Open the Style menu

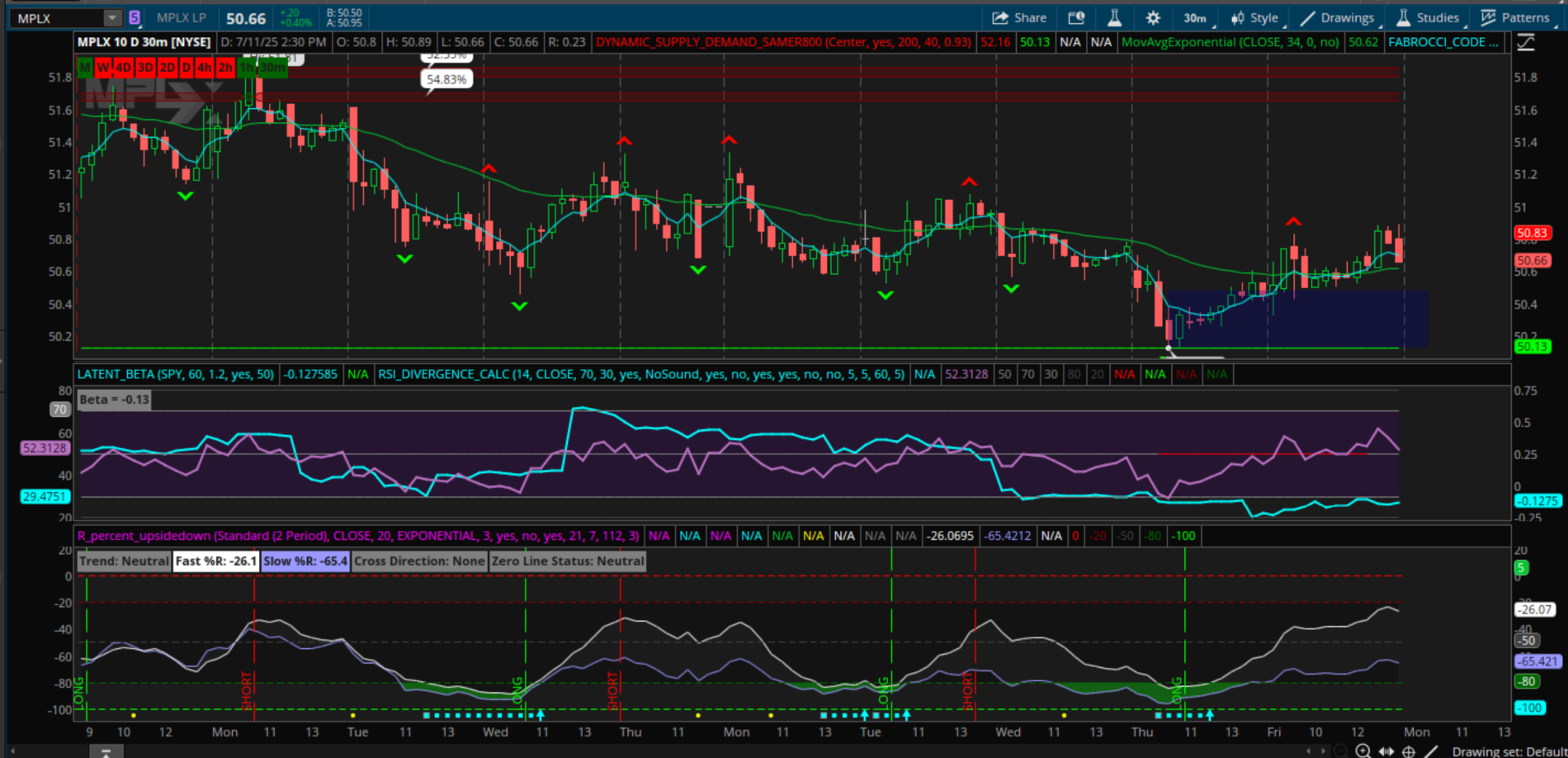[1255, 17]
